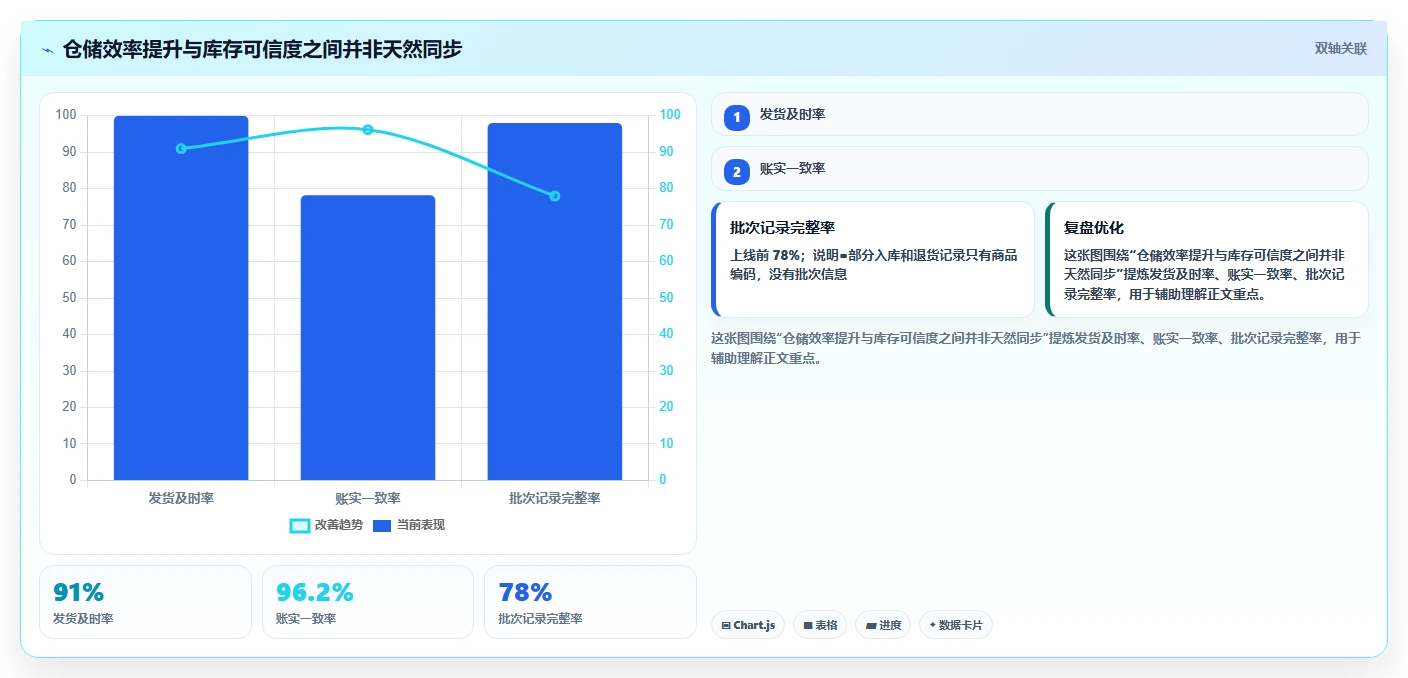The width and height of the screenshot is (1408, 678).
Task: Click the 数据卡片 tag label
Action: point(961,626)
